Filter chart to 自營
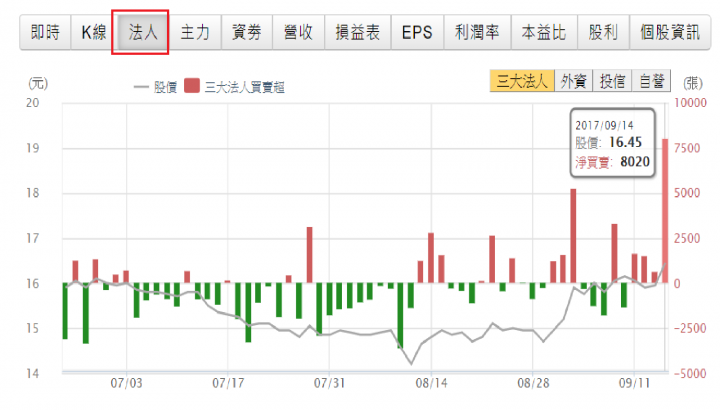Viewport: 720px width, 410px height. (x=651, y=81)
